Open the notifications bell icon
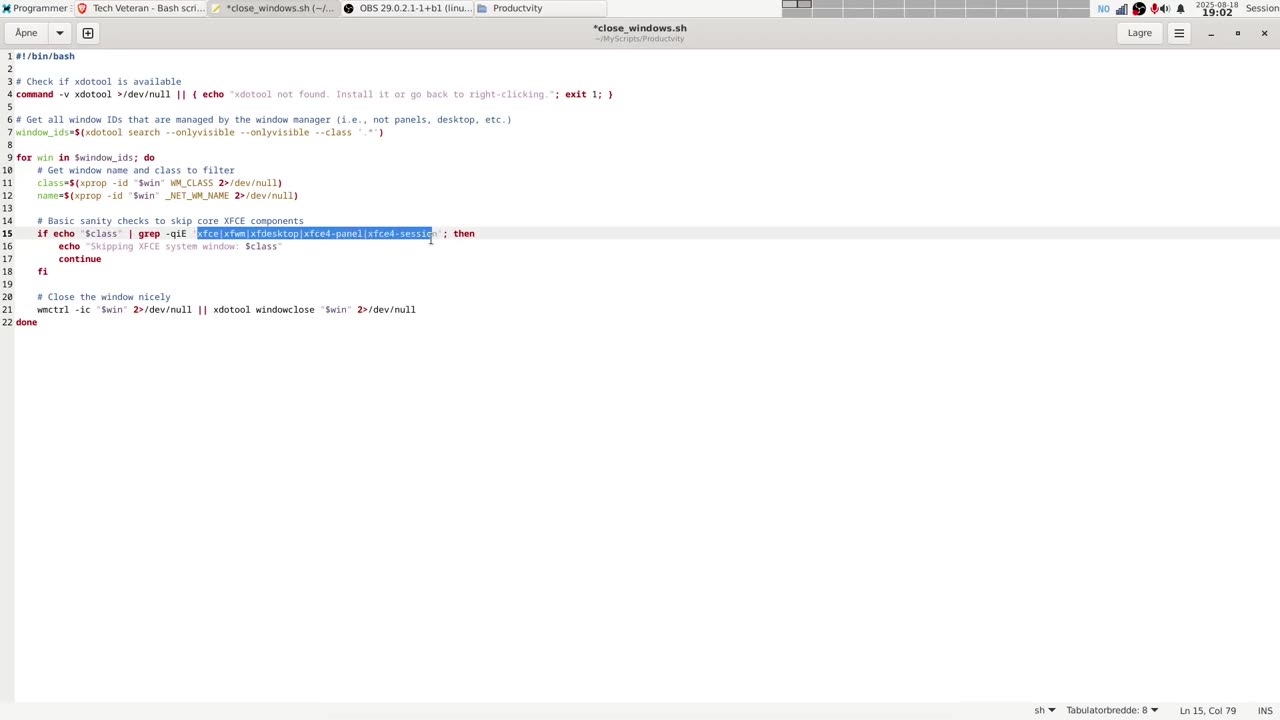 click(1181, 9)
